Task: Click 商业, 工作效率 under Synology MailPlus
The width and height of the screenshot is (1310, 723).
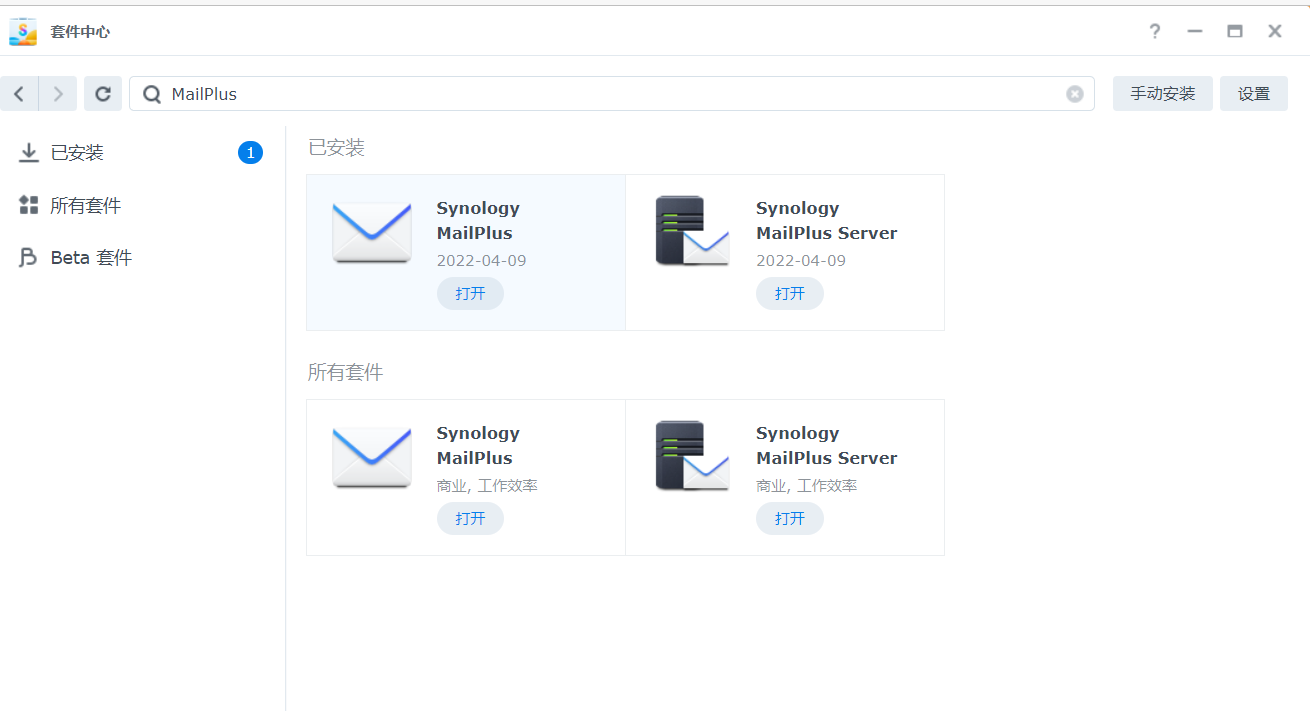Action: [487, 486]
